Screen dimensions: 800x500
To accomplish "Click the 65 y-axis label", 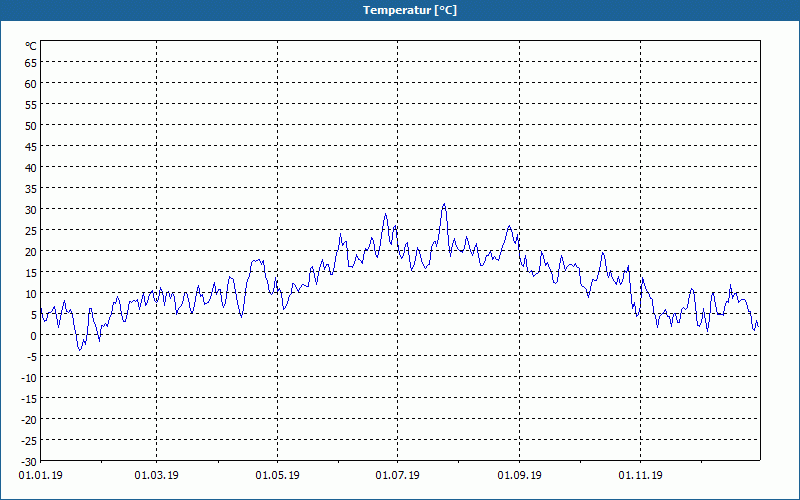I will pos(31,62).
